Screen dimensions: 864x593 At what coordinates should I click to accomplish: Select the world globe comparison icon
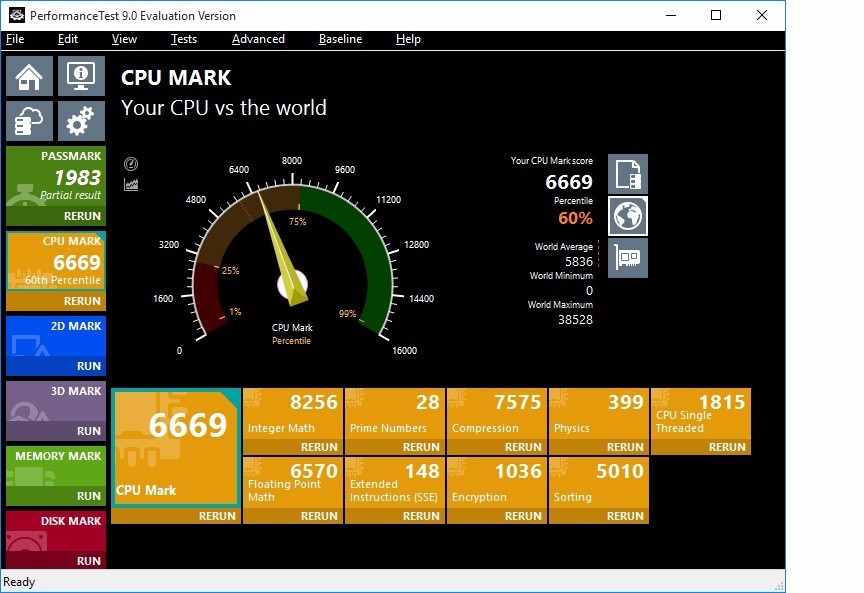628,216
